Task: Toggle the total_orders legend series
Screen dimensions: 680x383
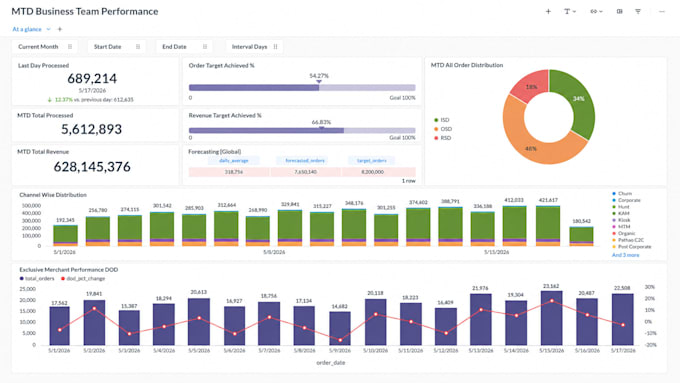Action: 37,278
